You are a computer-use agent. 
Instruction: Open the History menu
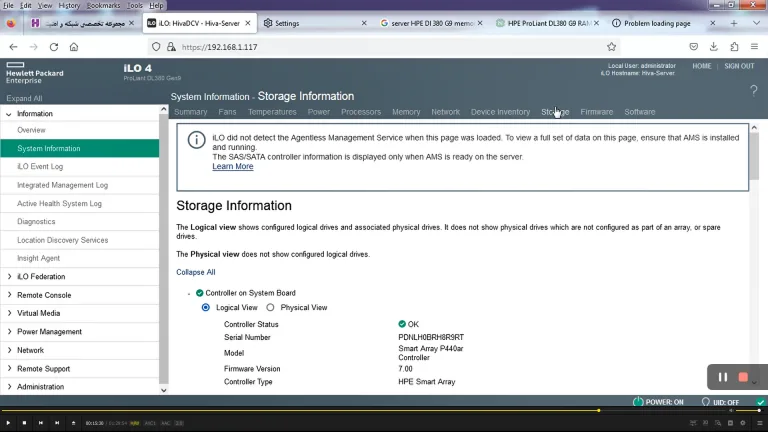(x=69, y=5)
